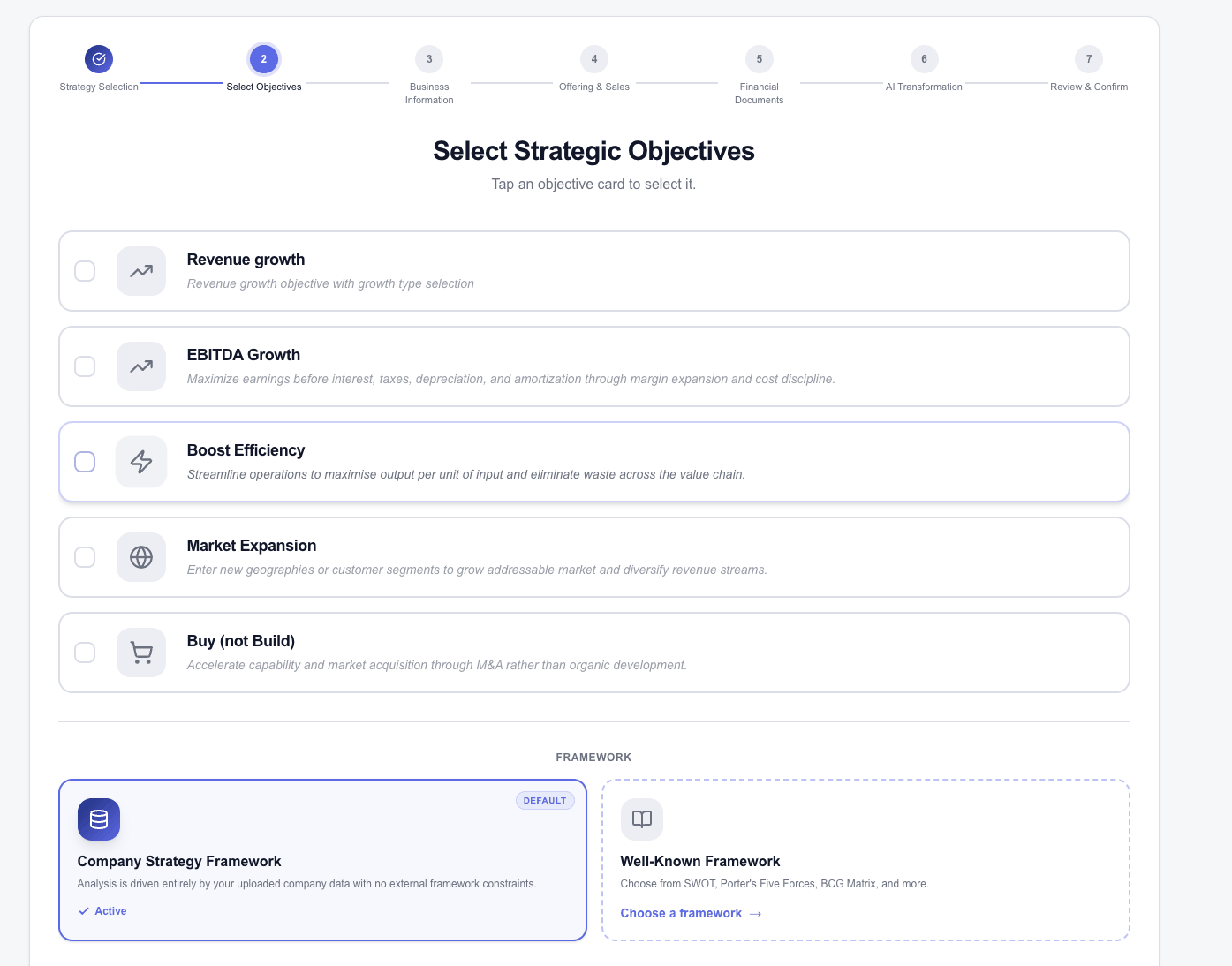Click the EBITDA Growth card title
Image resolution: width=1232 pixels, height=966 pixels.
[244, 355]
